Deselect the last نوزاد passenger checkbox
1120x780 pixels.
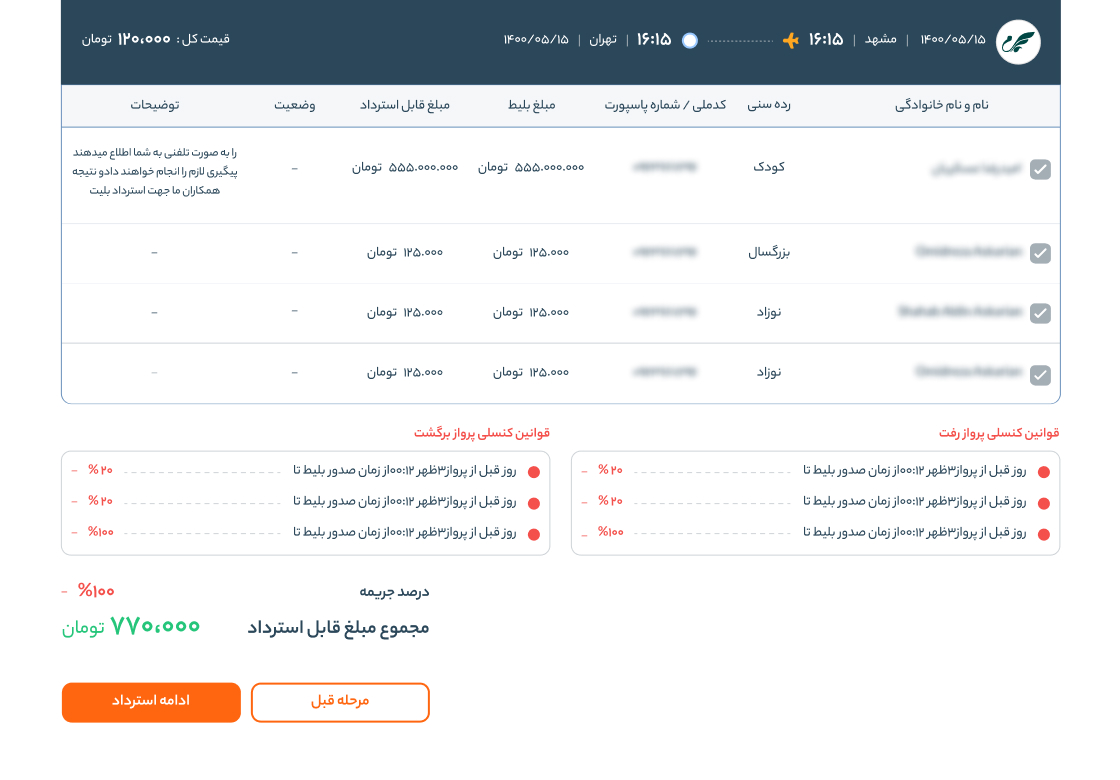[x=1040, y=375]
